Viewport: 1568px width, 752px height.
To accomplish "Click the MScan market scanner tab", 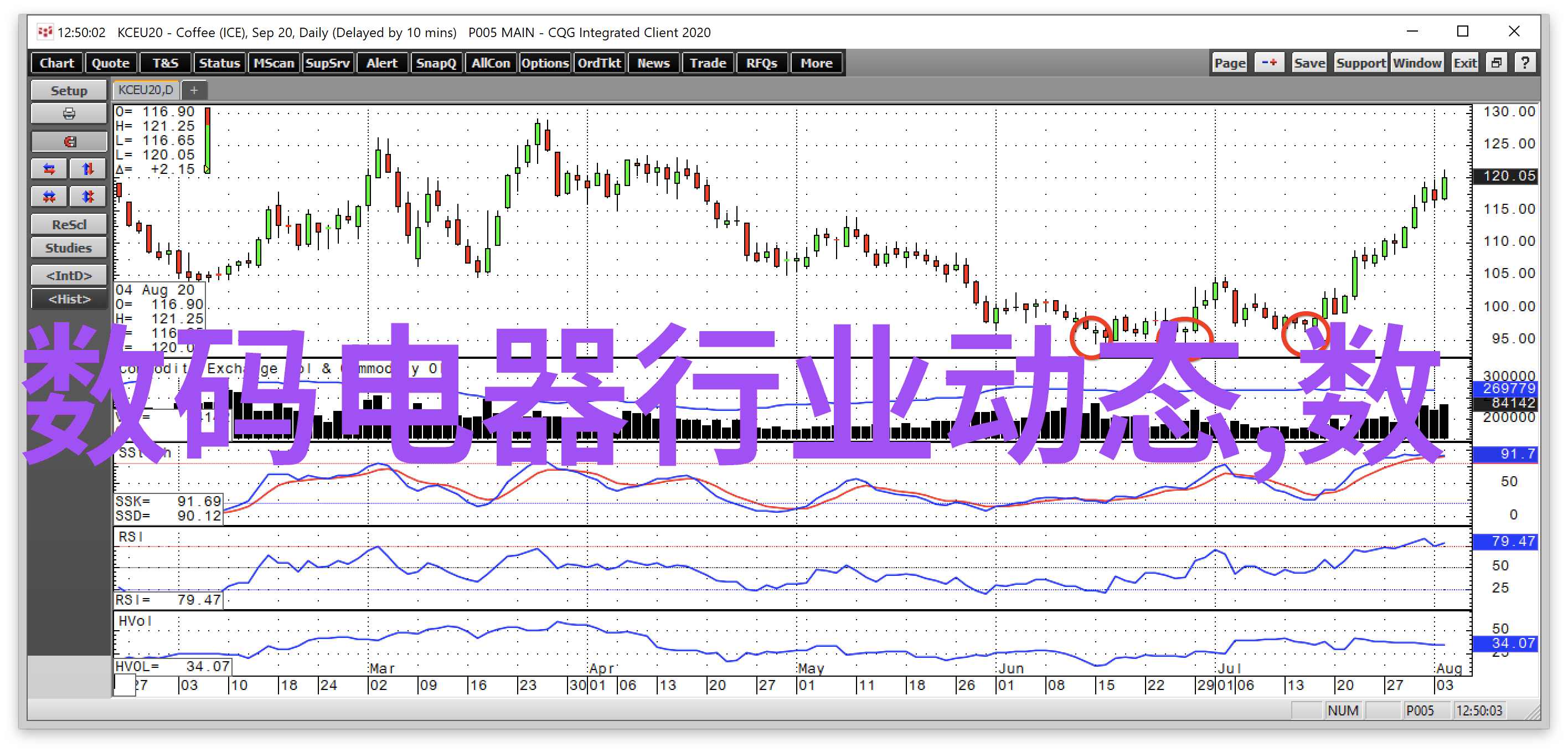I will tap(271, 63).
